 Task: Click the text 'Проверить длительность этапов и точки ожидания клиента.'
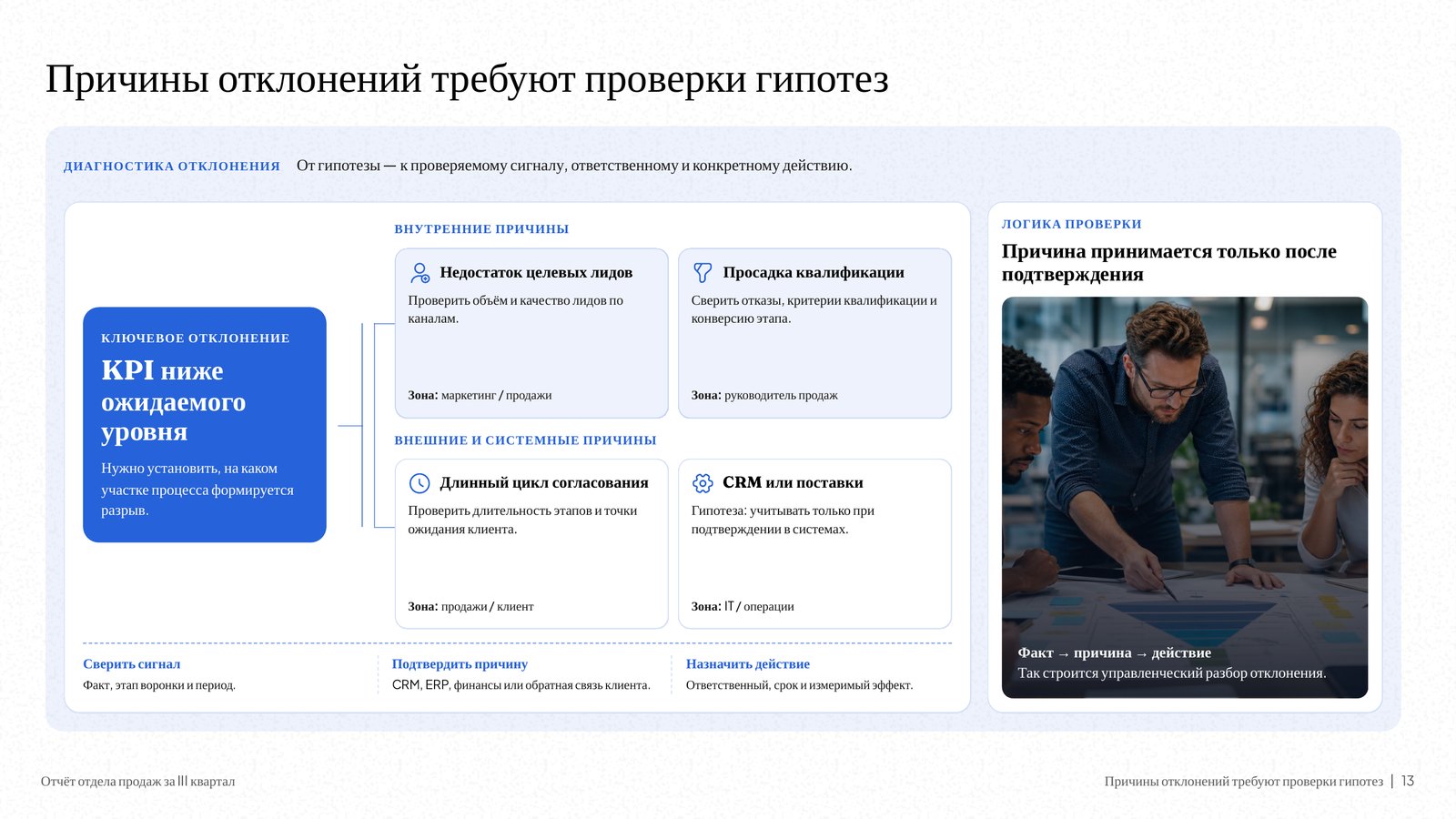pos(522,520)
